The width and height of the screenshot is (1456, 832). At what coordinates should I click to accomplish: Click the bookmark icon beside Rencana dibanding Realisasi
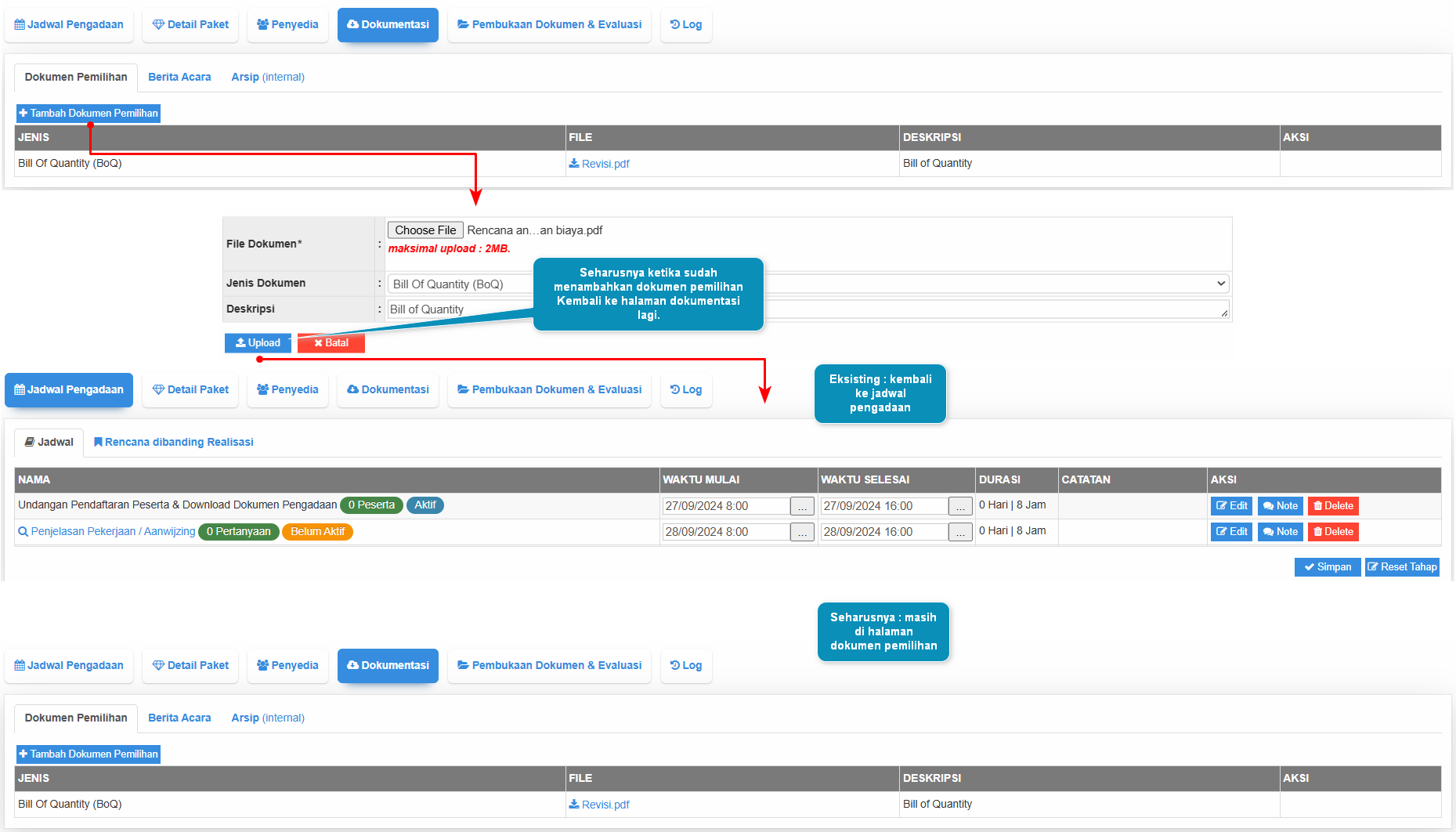pyautogui.click(x=98, y=442)
